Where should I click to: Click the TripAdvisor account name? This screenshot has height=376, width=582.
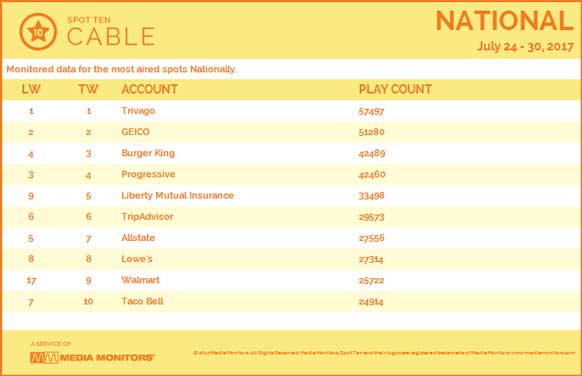point(147,217)
